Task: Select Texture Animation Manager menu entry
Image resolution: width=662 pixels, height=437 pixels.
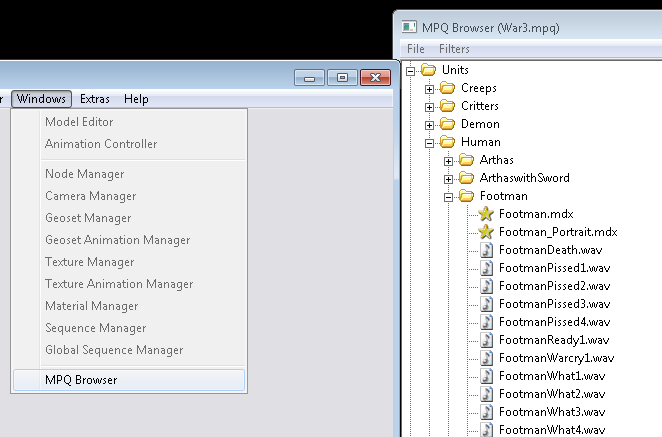Action: [129, 283]
